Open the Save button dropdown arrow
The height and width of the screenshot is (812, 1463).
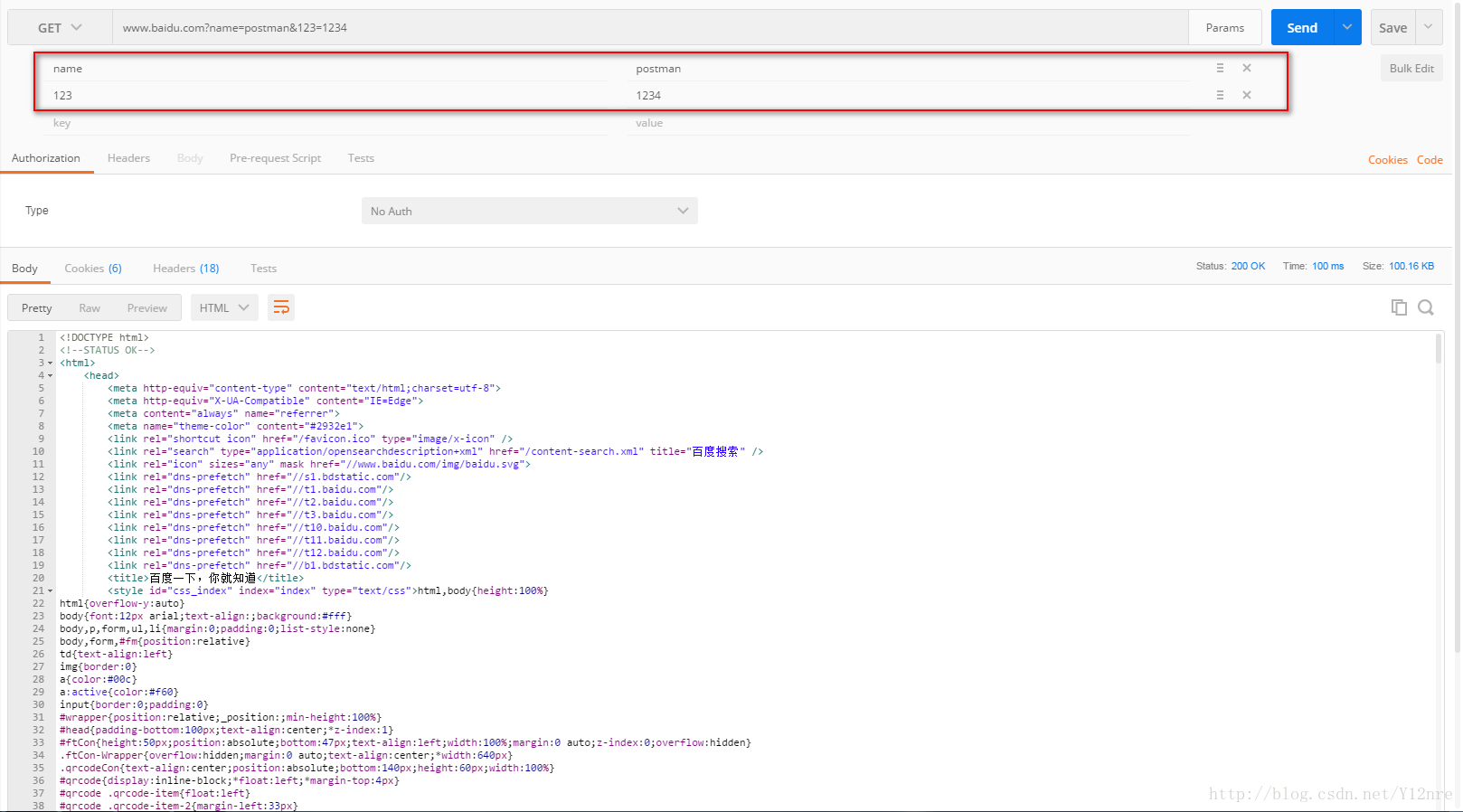(1429, 28)
